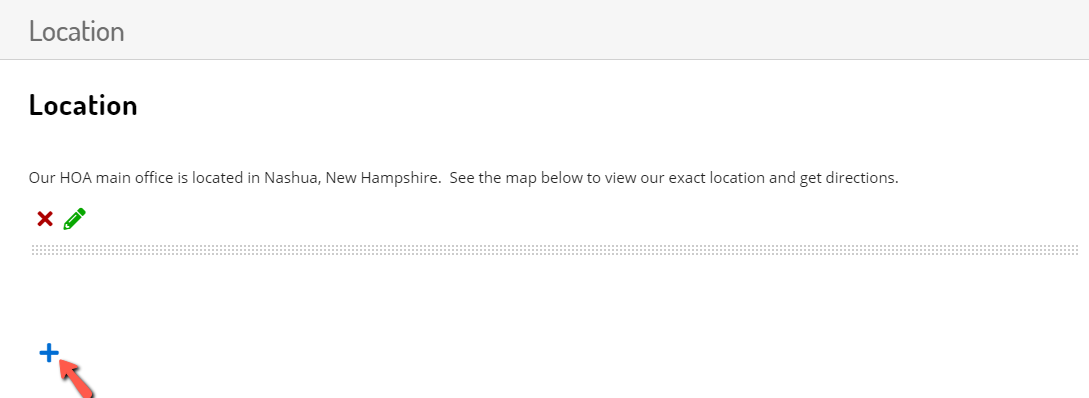
Task: Click the phrase get directions in paragraph
Action: [x=848, y=178]
